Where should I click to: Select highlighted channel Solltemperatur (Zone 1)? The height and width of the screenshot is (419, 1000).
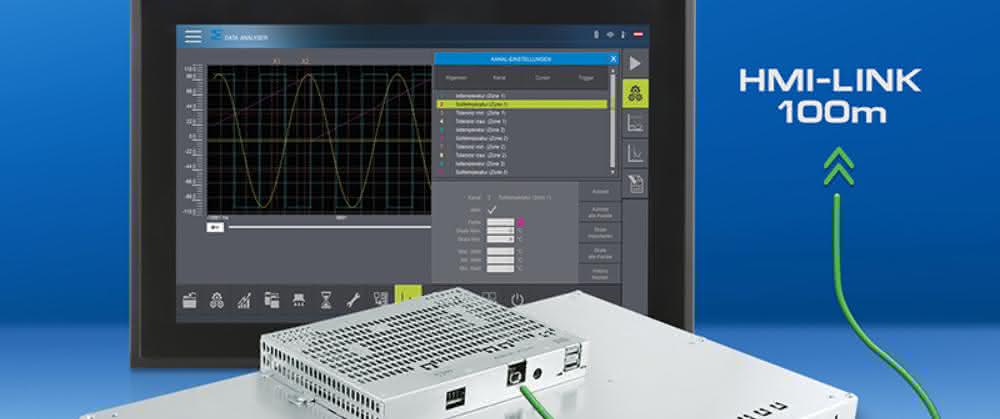pyautogui.click(x=522, y=103)
